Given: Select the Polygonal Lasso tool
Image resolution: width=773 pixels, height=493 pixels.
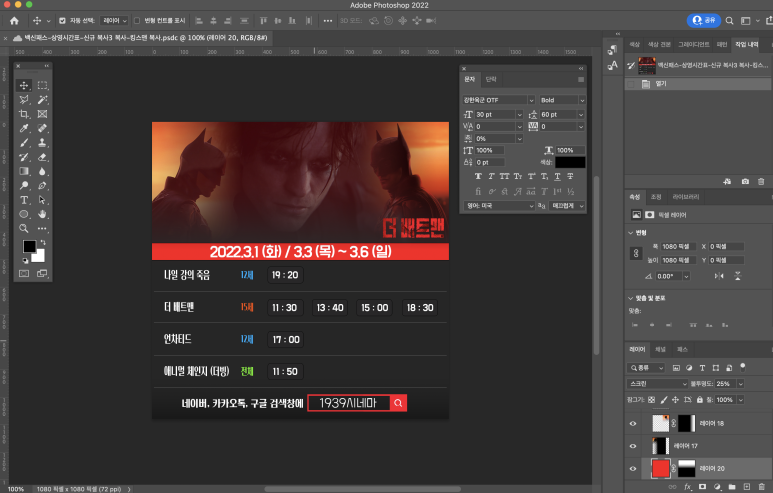Looking at the screenshot, I should (24, 100).
